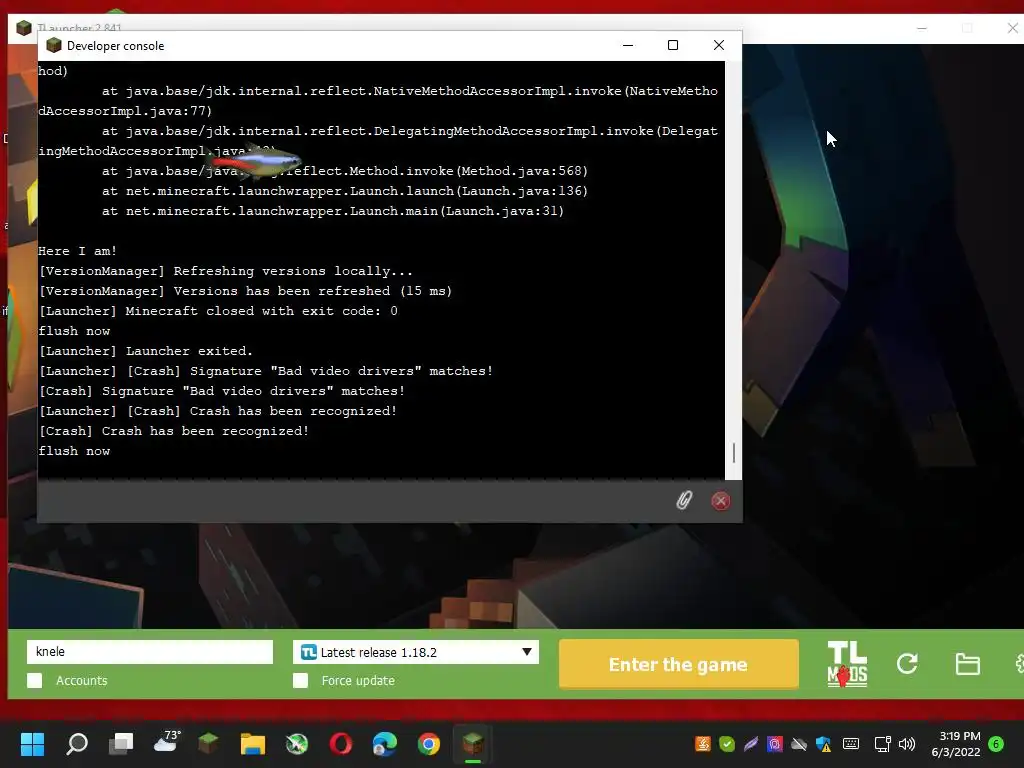Viewport: 1024px width, 768px height.
Task: Close the Developer console window
Action: pos(718,45)
